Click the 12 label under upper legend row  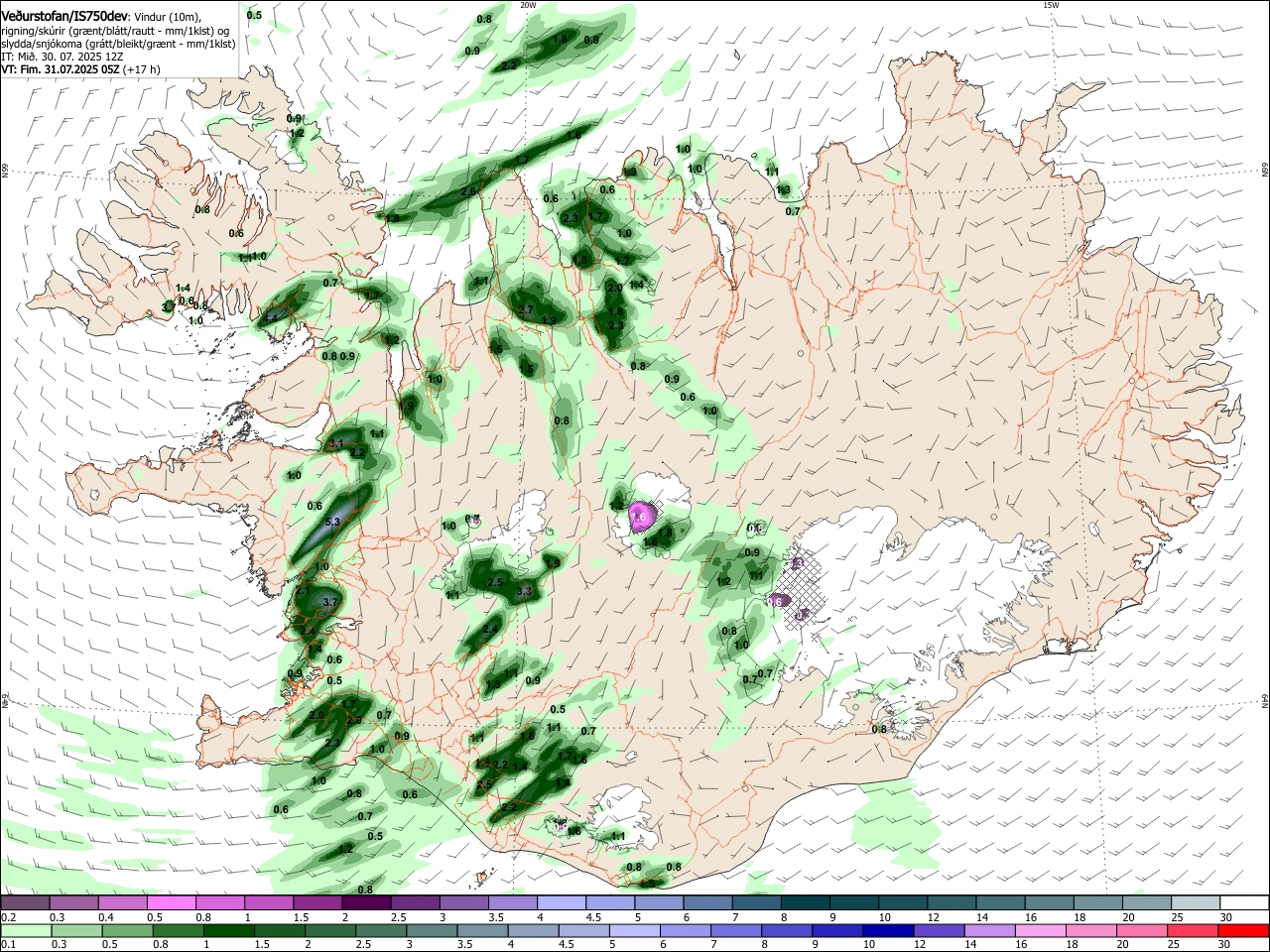932,917
